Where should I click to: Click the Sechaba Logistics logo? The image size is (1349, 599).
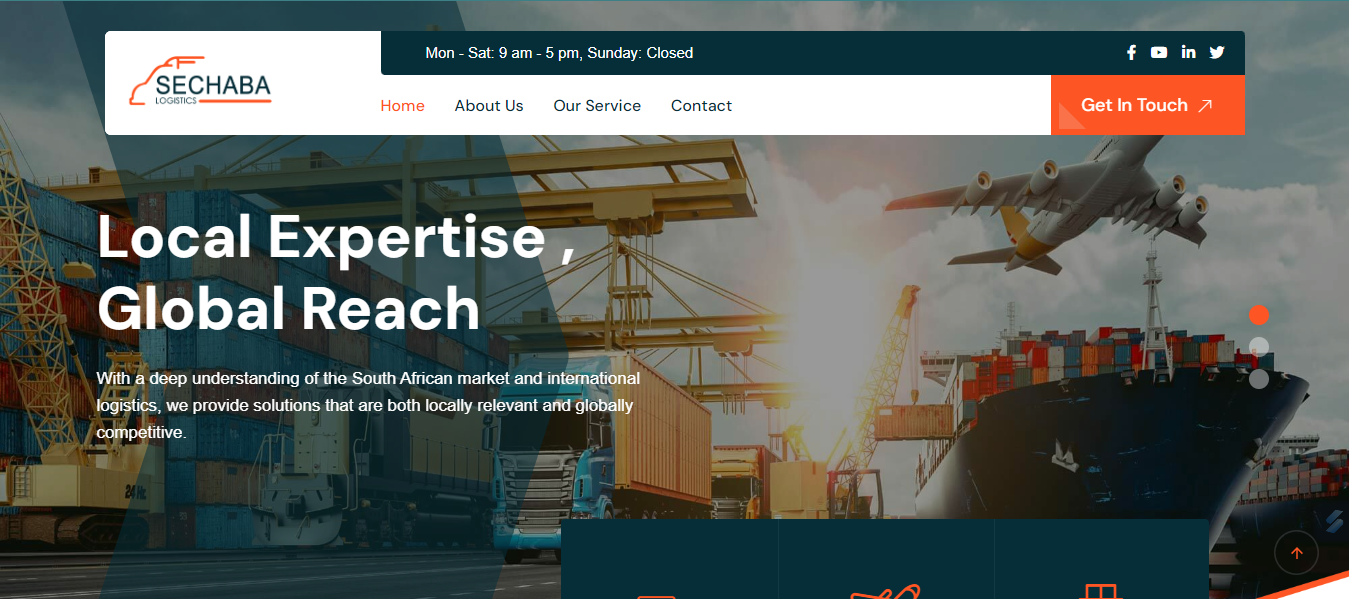coord(200,82)
